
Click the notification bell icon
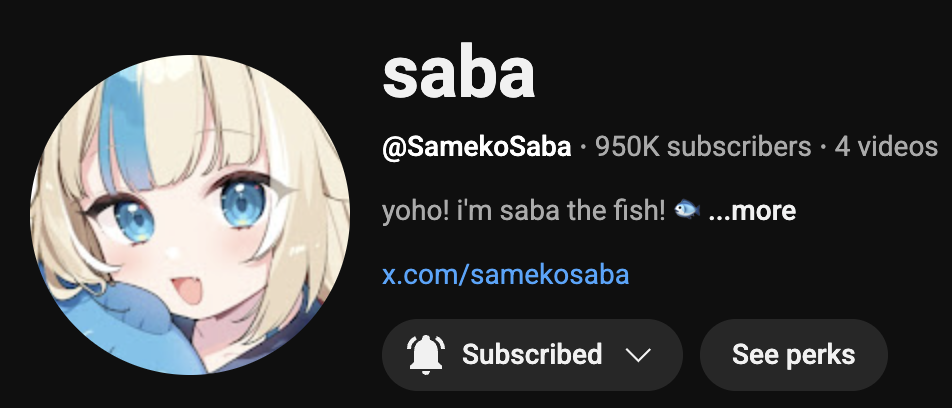(x=426, y=355)
